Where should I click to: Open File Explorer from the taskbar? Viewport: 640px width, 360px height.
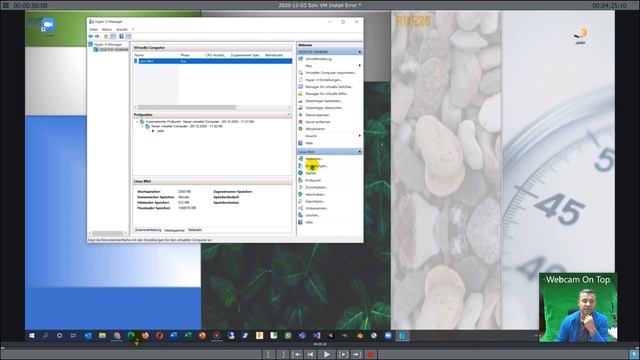(102, 336)
